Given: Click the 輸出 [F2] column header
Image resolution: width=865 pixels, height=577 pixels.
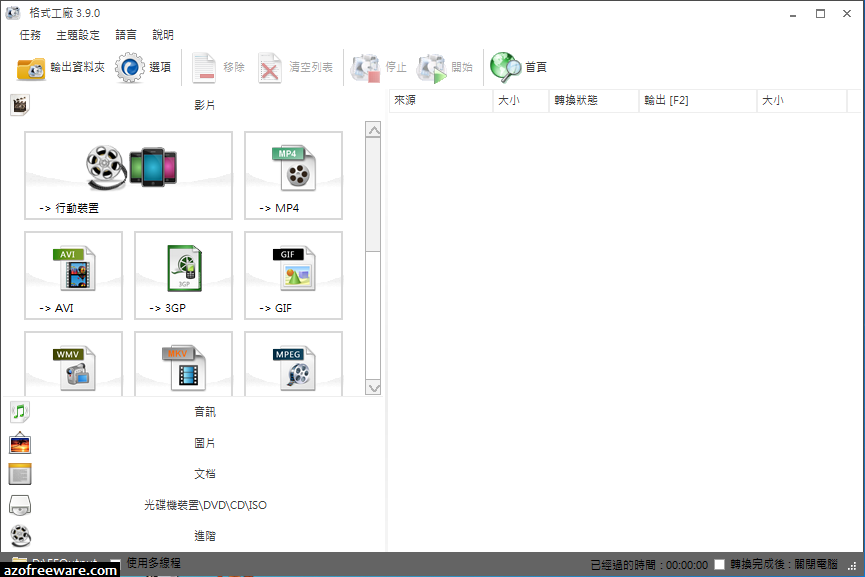Looking at the screenshot, I should tap(698, 100).
